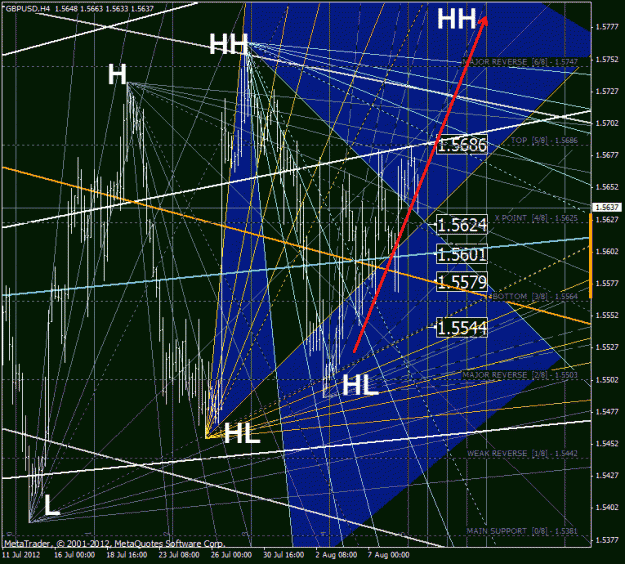
Task: Click price axis value 1.5627
Action: click(607, 220)
